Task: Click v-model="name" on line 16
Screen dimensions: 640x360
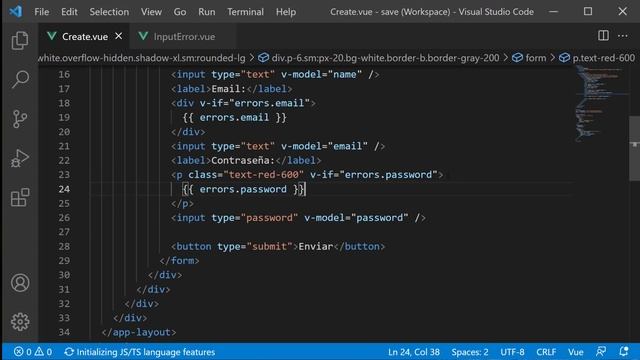Action: (x=321, y=75)
